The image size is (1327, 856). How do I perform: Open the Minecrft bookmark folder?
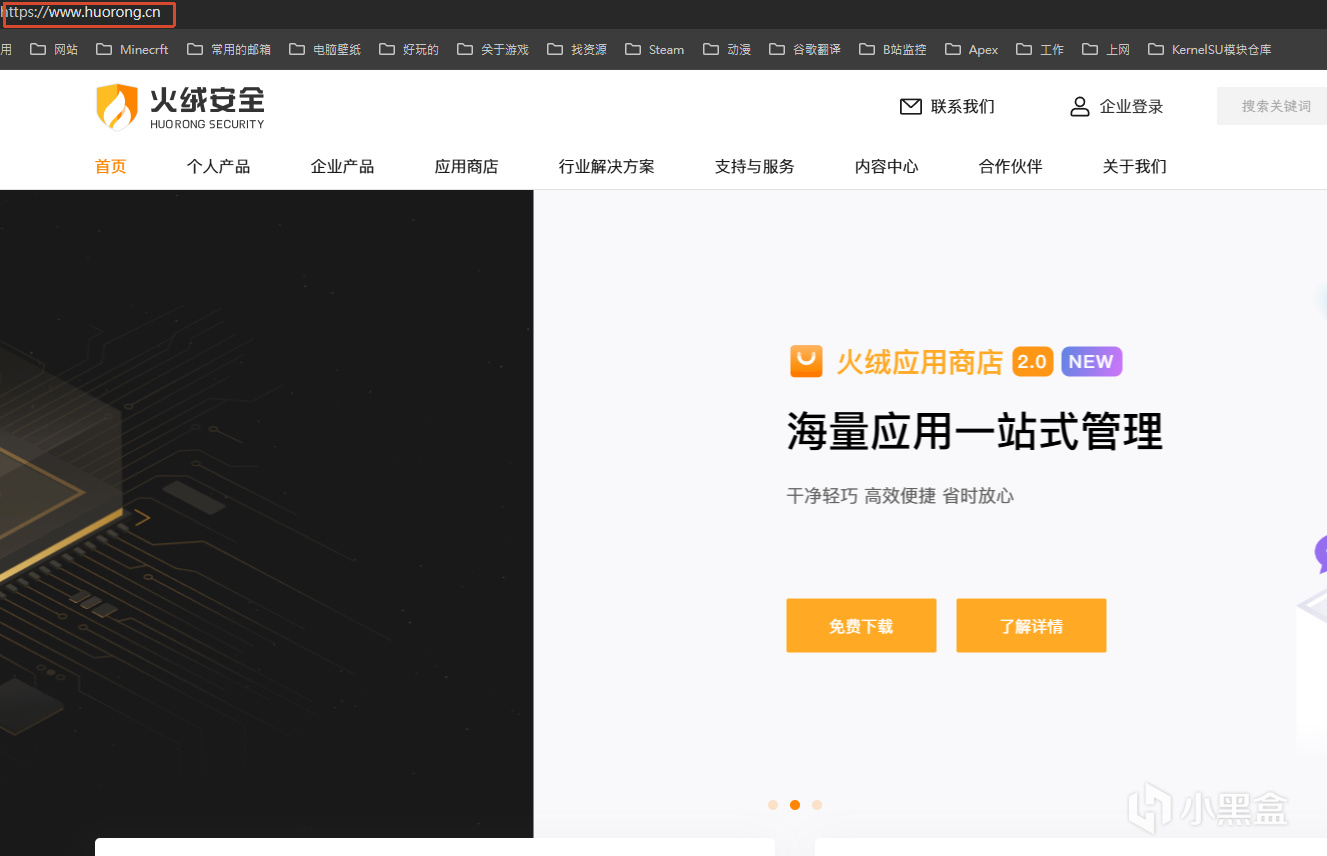[x=132, y=49]
